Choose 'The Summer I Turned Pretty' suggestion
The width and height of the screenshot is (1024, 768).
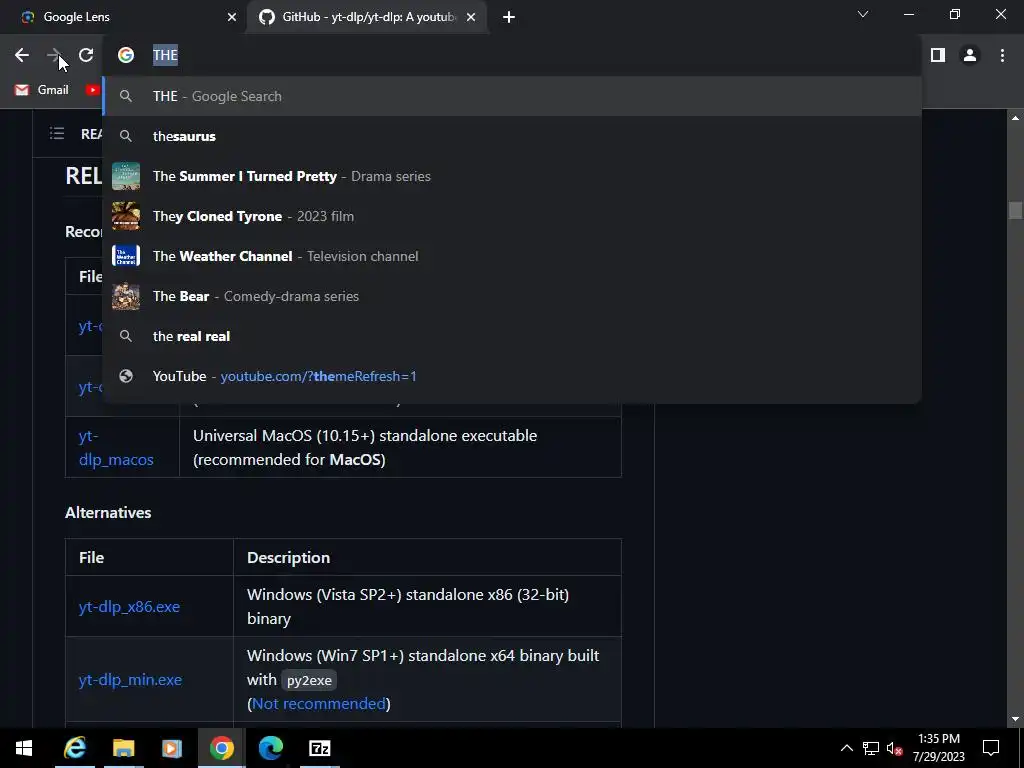512,176
